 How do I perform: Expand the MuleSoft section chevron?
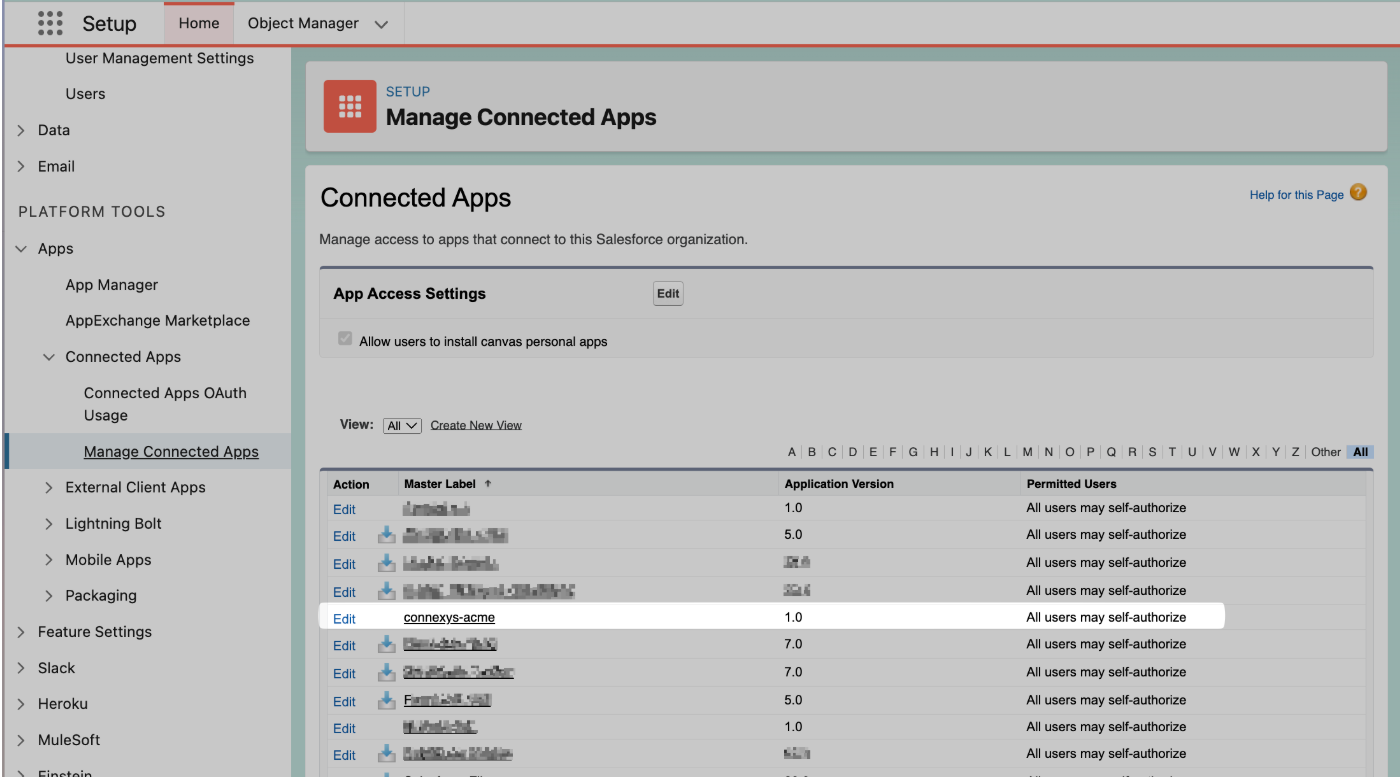coord(21,740)
